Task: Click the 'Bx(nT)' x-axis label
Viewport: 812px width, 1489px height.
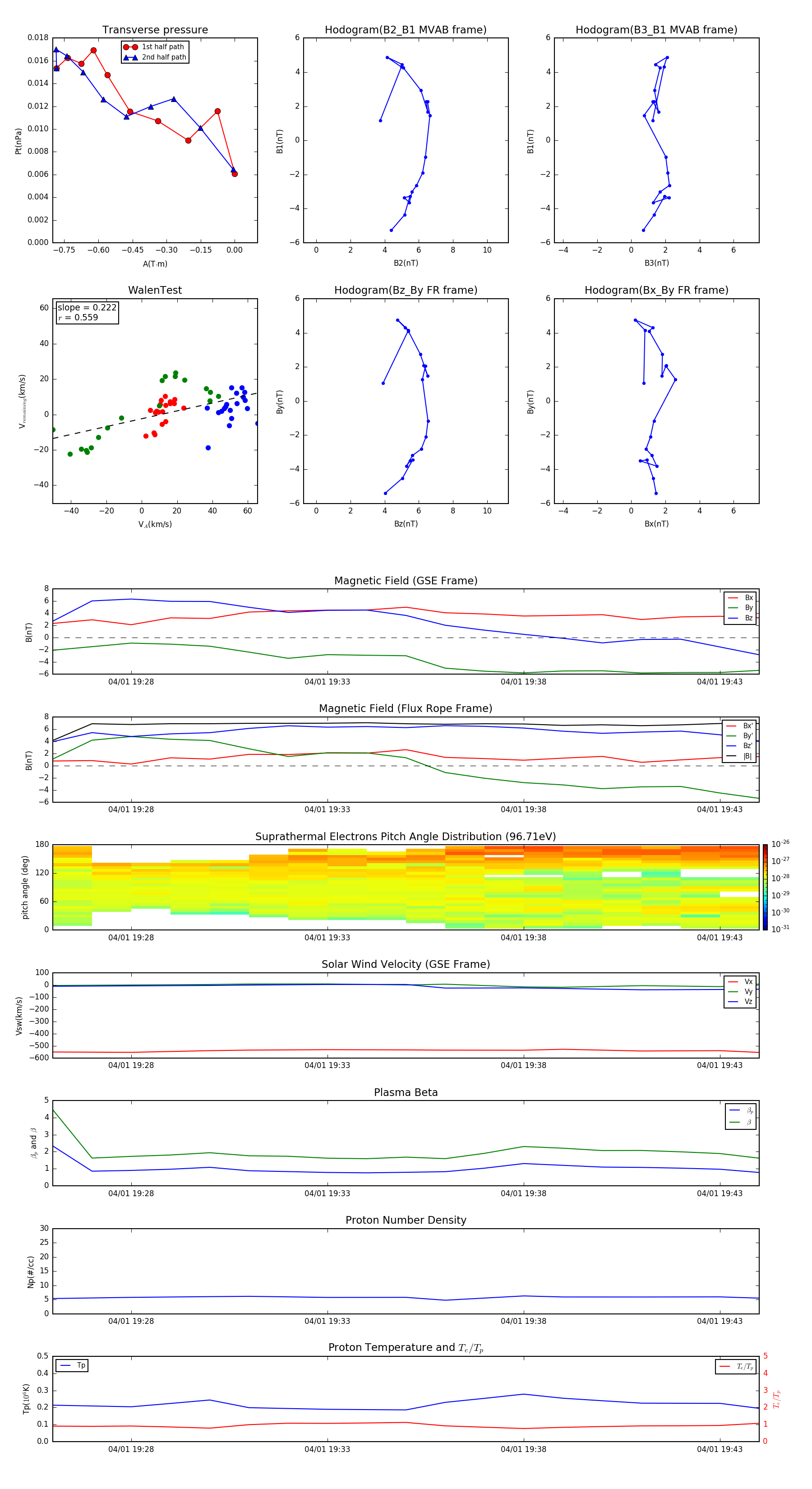Action: pyautogui.click(x=656, y=524)
